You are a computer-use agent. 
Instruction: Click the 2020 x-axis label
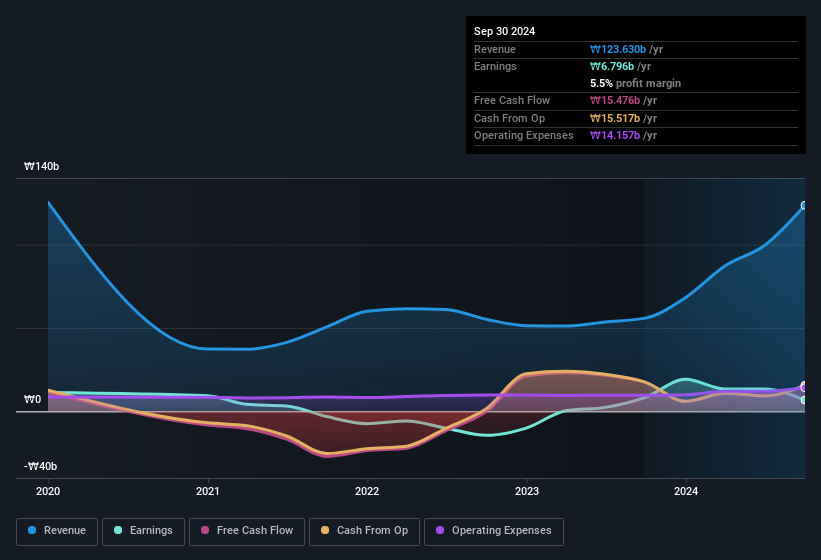tap(48, 491)
